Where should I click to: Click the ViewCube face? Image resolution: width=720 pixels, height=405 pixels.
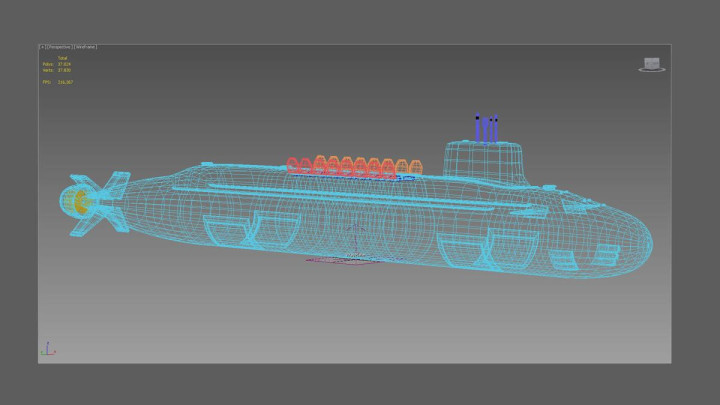click(652, 63)
